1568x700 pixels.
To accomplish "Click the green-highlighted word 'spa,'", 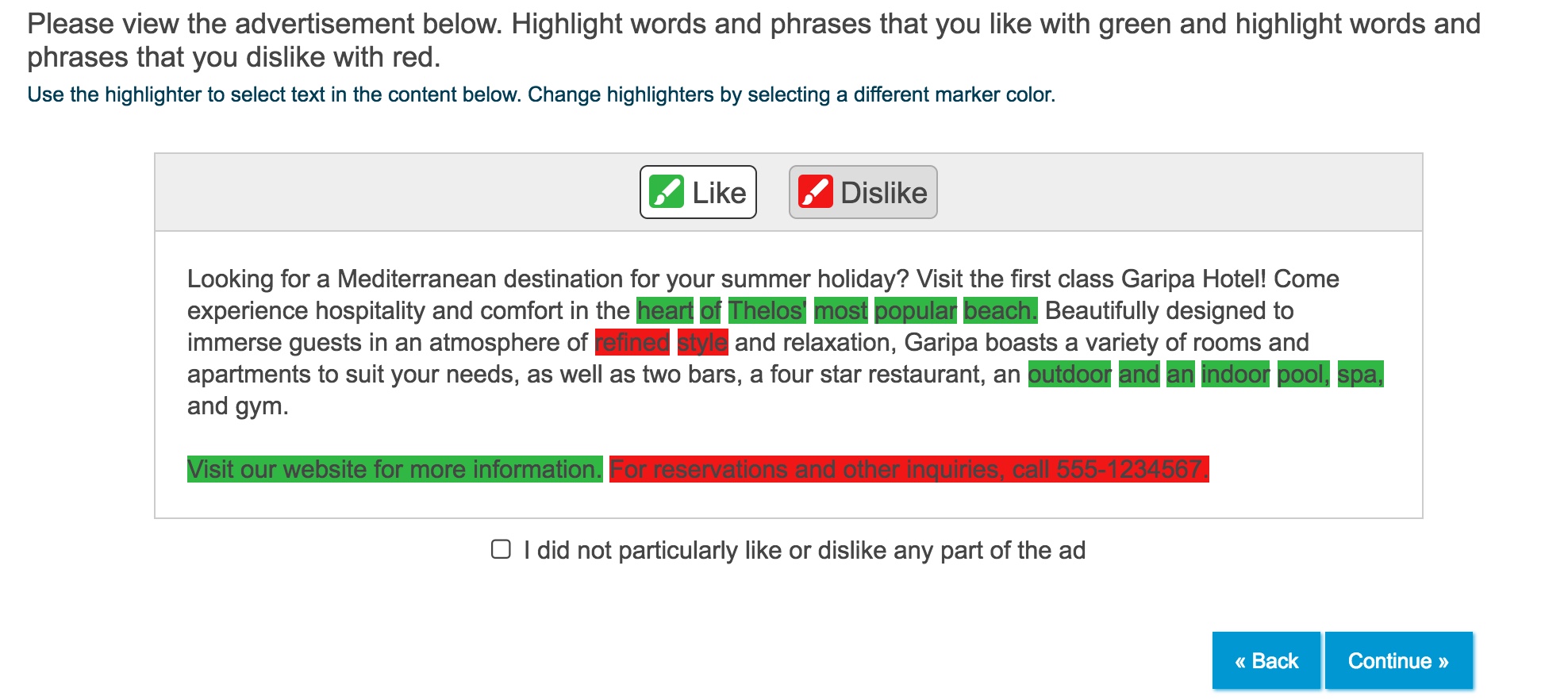I will click(1360, 374).
